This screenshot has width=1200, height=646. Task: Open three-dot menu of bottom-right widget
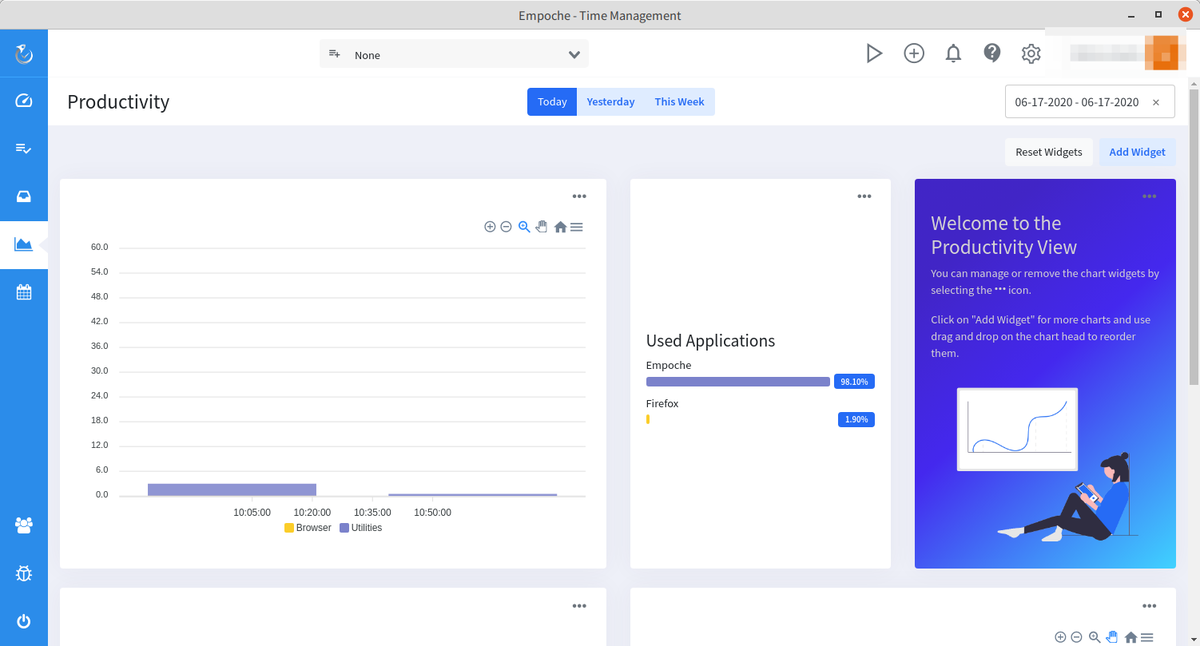(1149, 605)
